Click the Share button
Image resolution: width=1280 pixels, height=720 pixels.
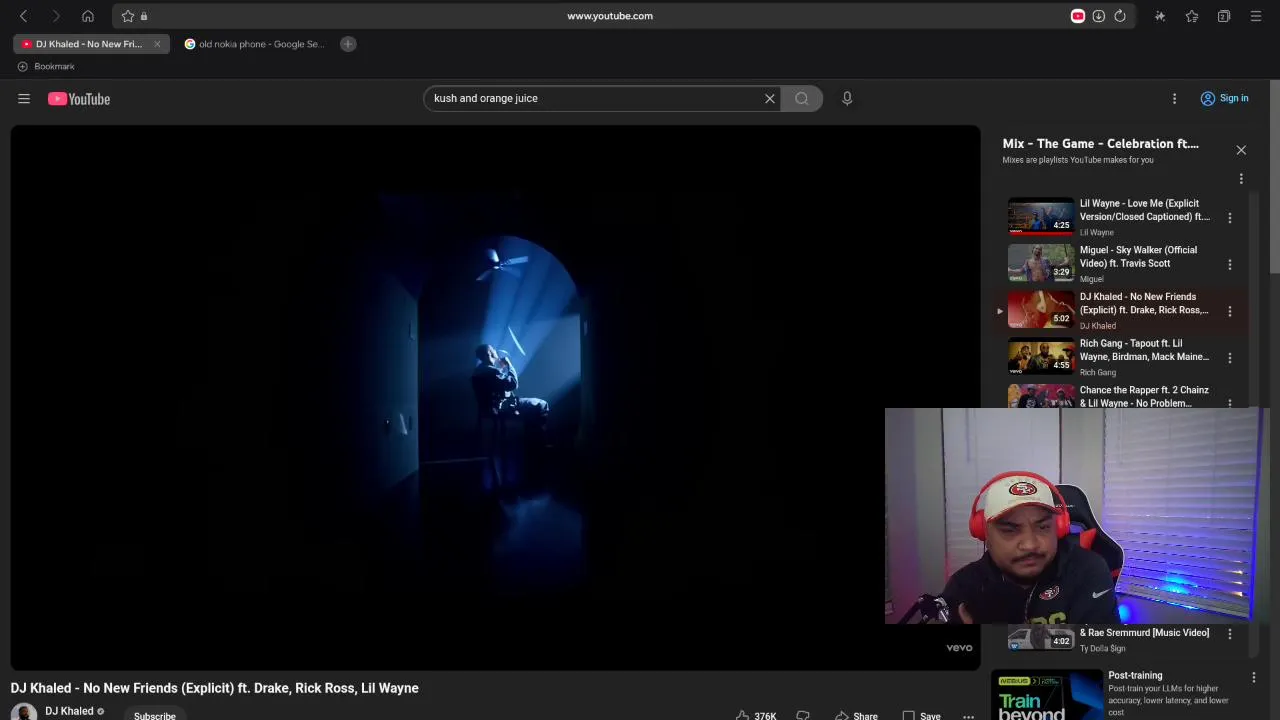pos(856,715)
